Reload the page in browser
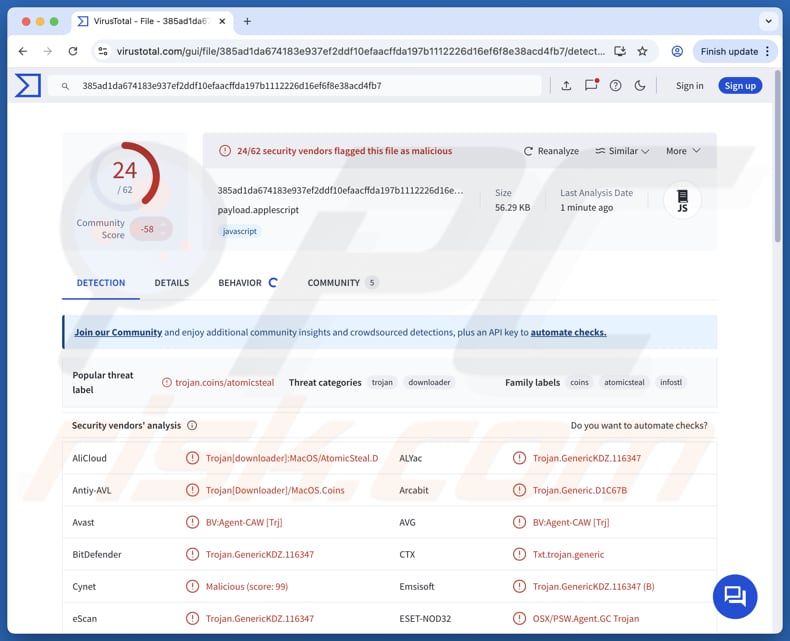The image size is (790, 641). point(73,51)
